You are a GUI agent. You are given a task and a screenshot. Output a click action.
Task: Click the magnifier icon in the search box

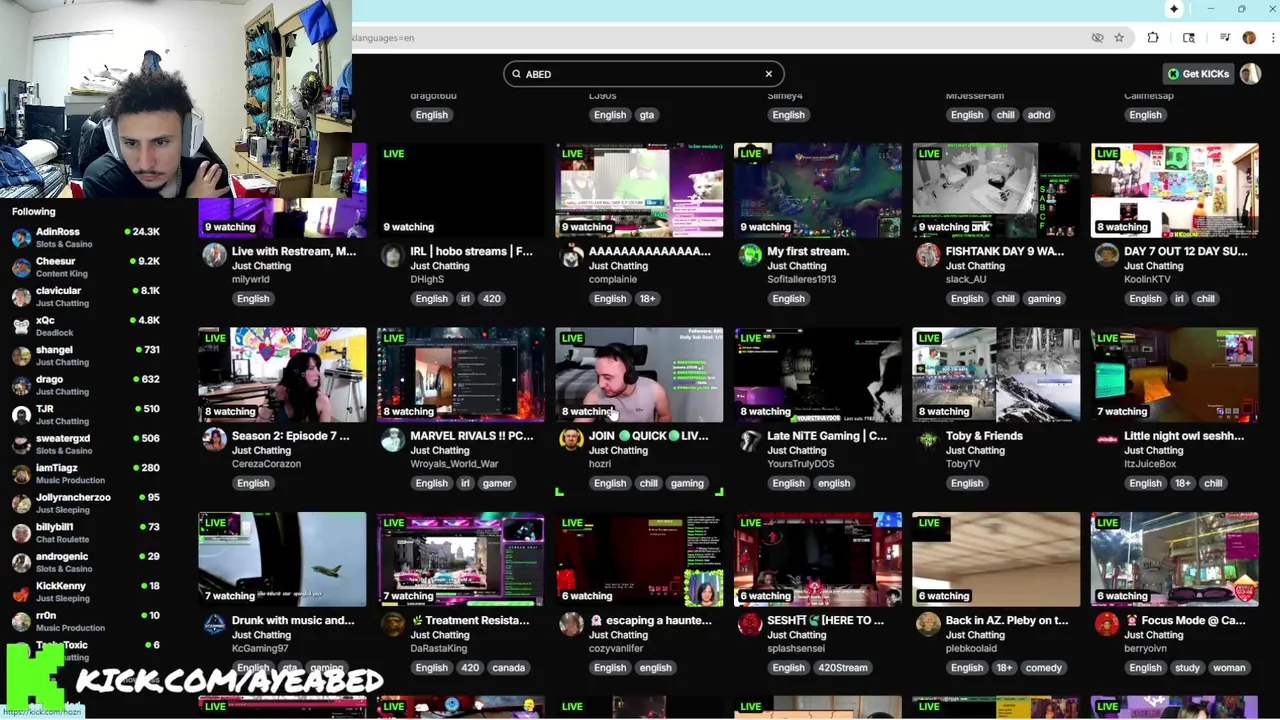pos(517,74)
